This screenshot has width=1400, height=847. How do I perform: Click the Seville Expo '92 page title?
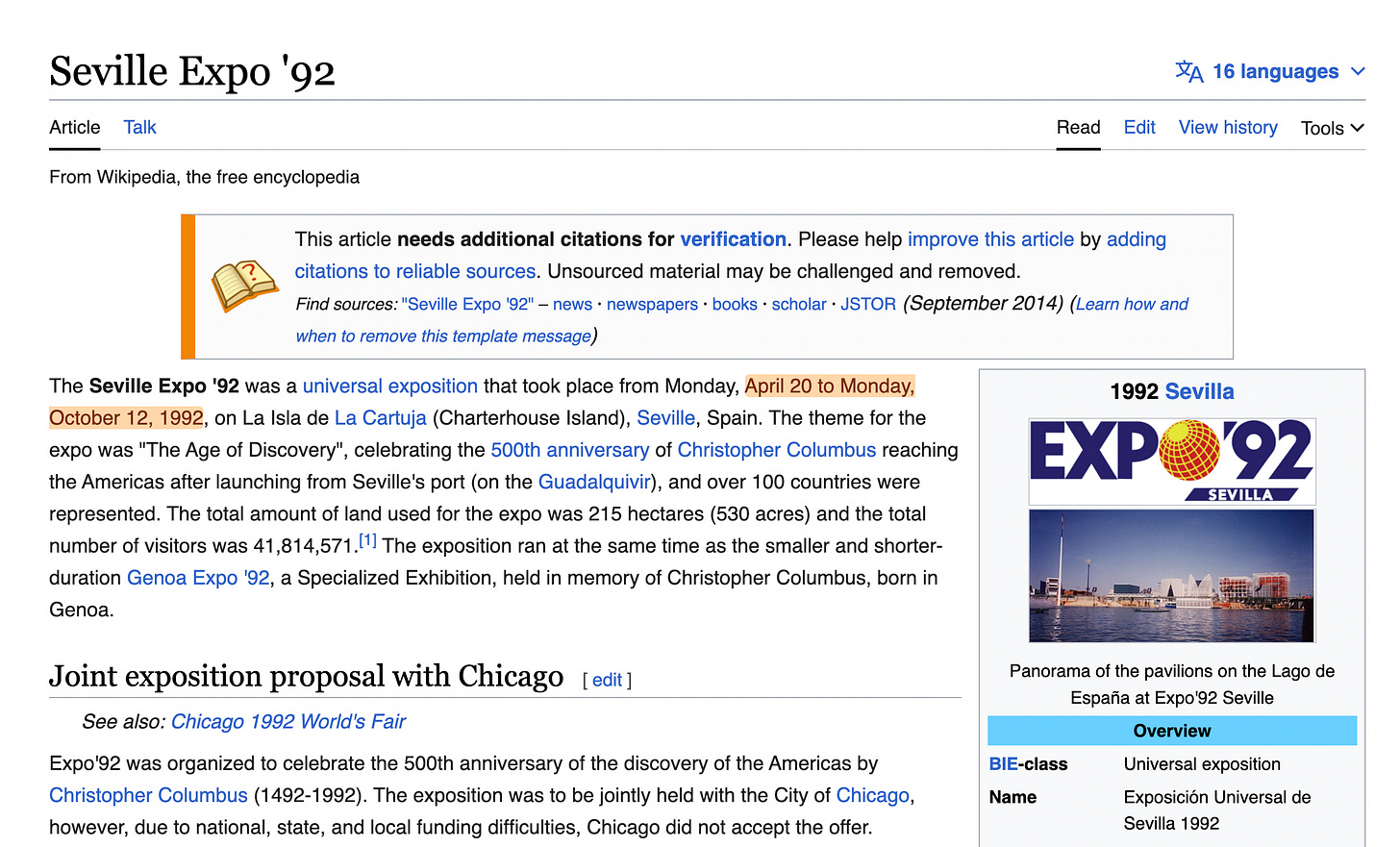click(192, 72)
